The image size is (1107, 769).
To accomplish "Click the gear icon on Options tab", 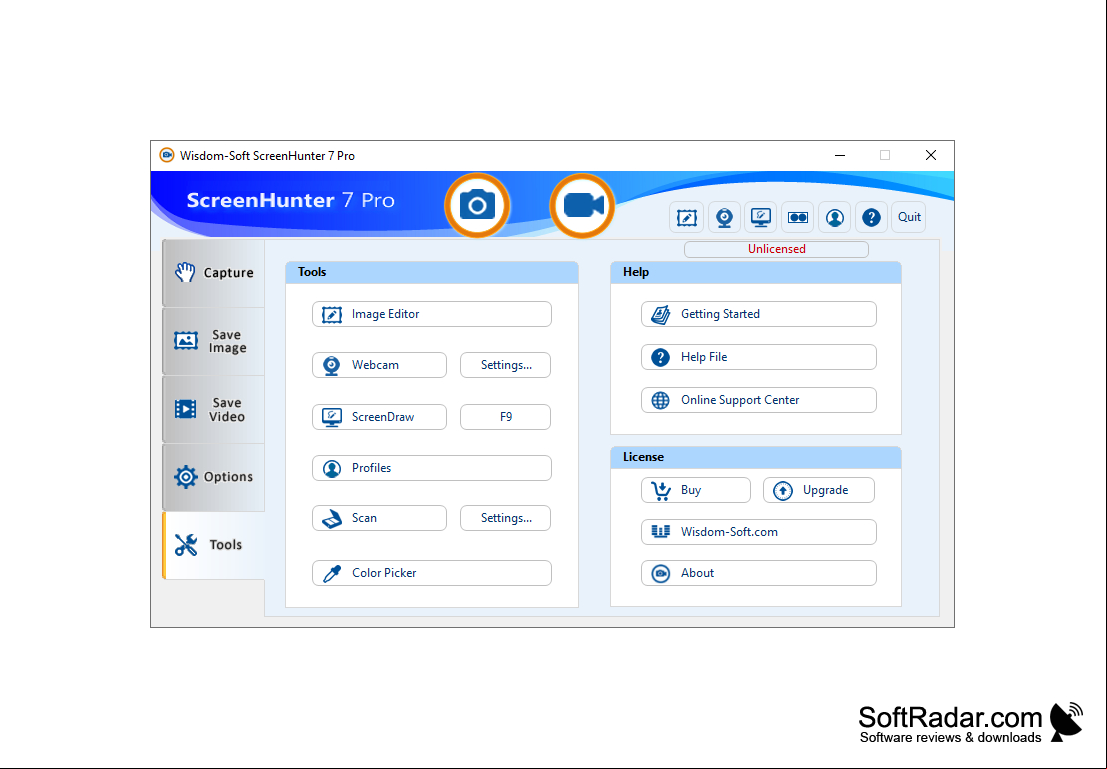I will [186, 477].
